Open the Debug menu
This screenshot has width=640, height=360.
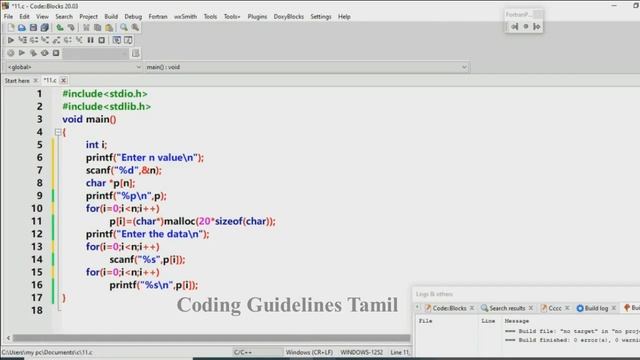pos(133,17)
